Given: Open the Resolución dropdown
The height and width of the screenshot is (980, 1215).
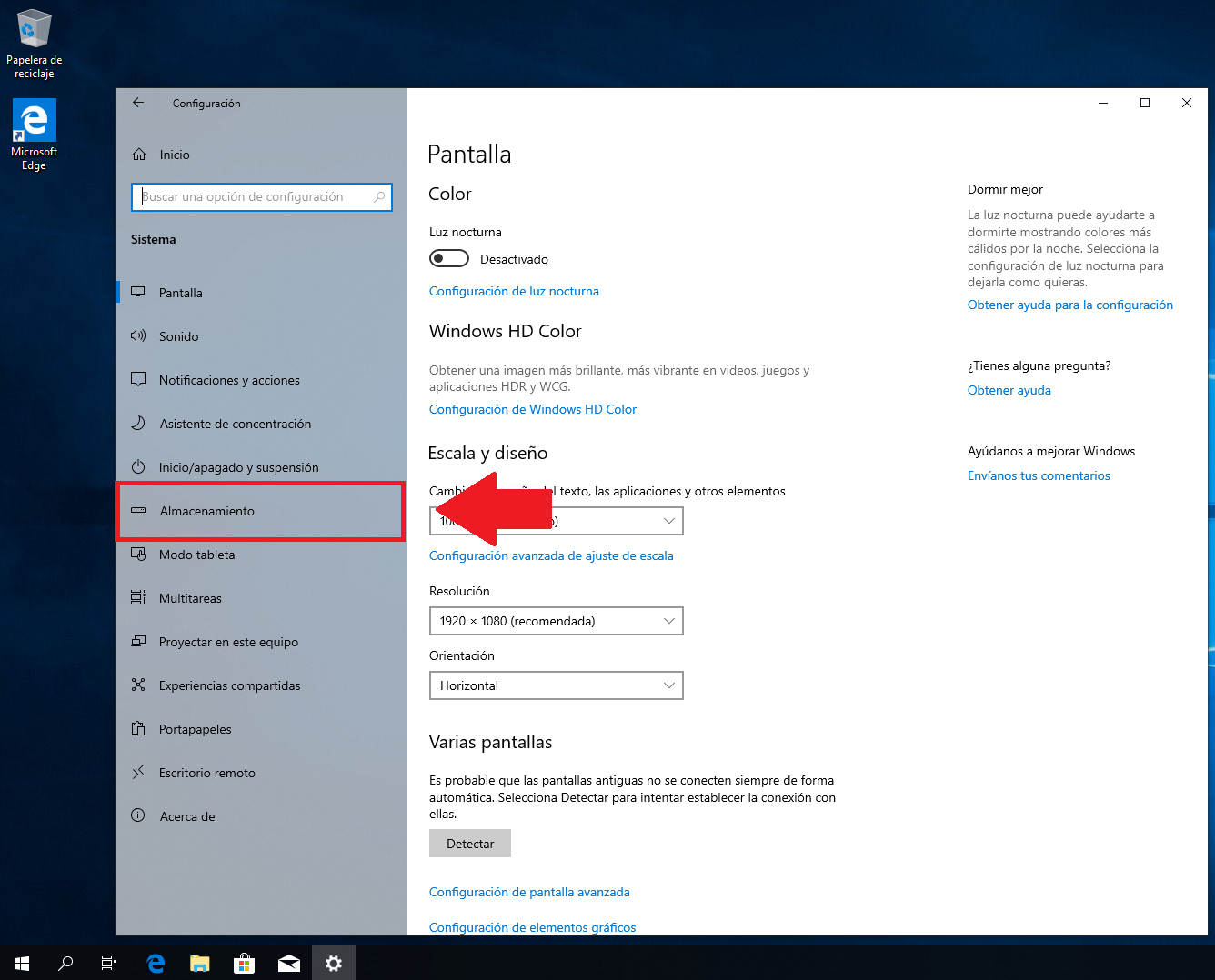Looking at the screenshot, I should pyautogui.click(x=556, y=621).
